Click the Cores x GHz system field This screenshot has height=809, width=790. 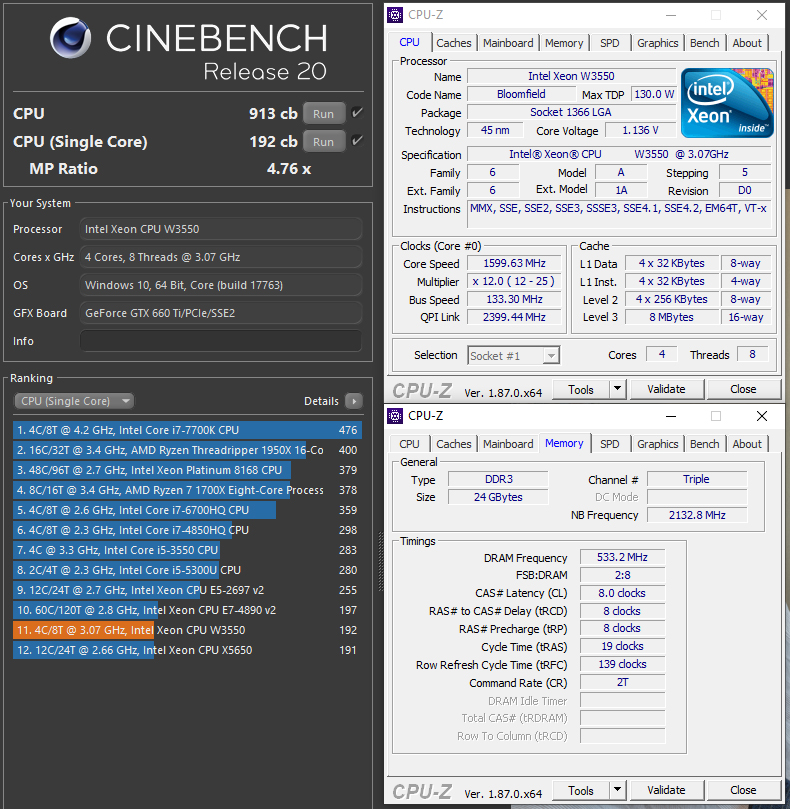221,257
